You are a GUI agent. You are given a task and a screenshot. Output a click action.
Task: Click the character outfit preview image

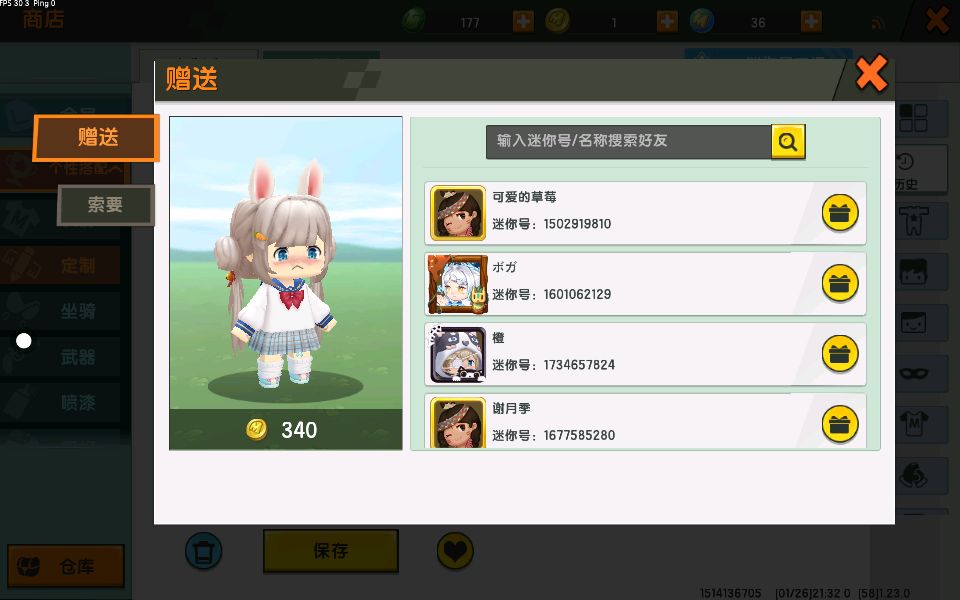(x=286, y=263)
